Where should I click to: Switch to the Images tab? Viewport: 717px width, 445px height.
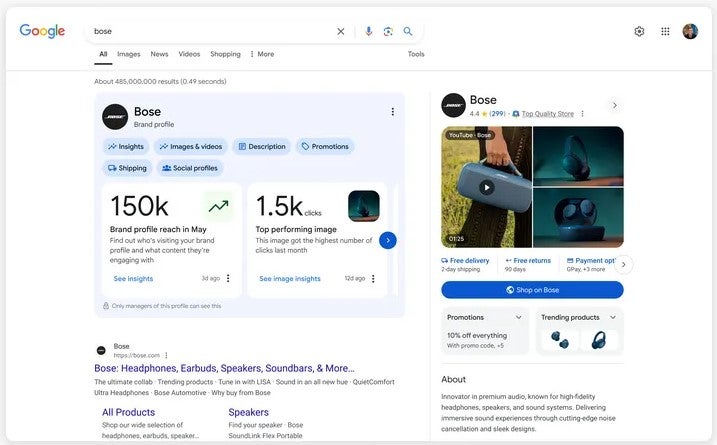(x=129, y=54)
